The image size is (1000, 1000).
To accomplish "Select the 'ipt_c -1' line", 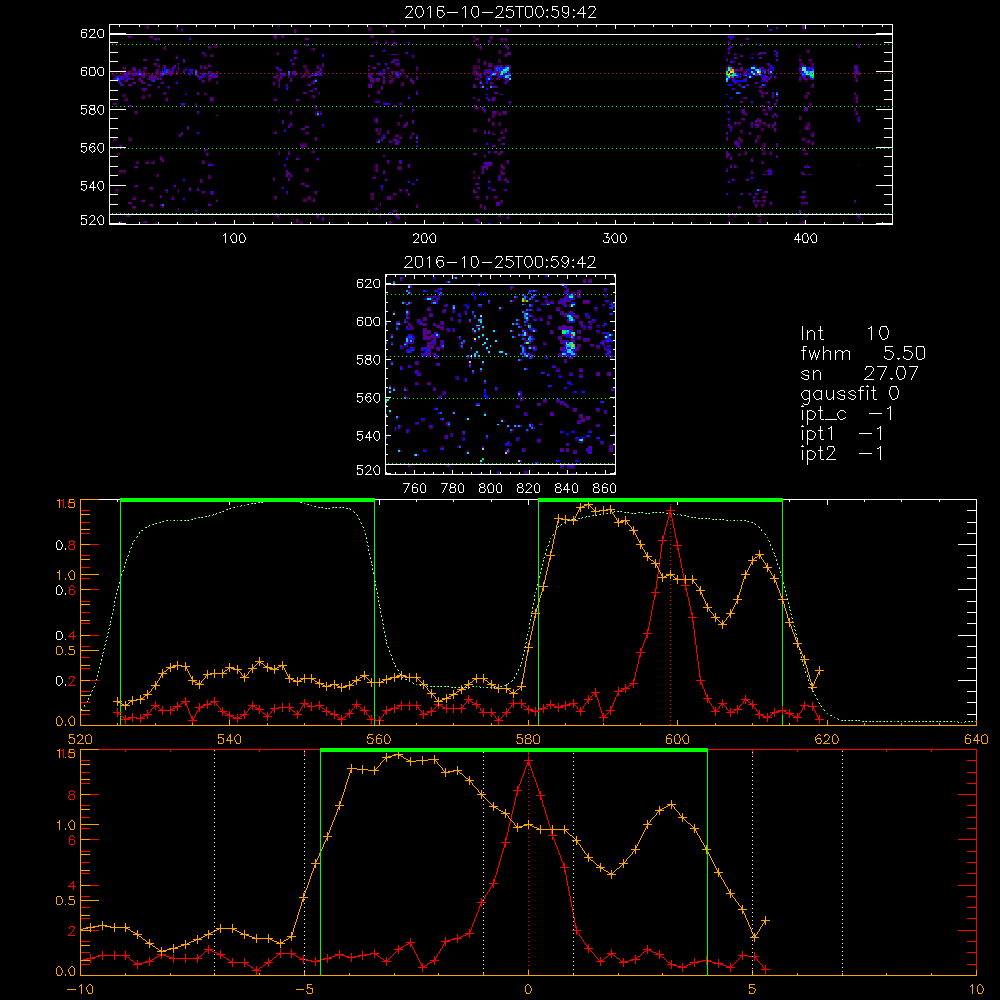I will pos(848,414).
